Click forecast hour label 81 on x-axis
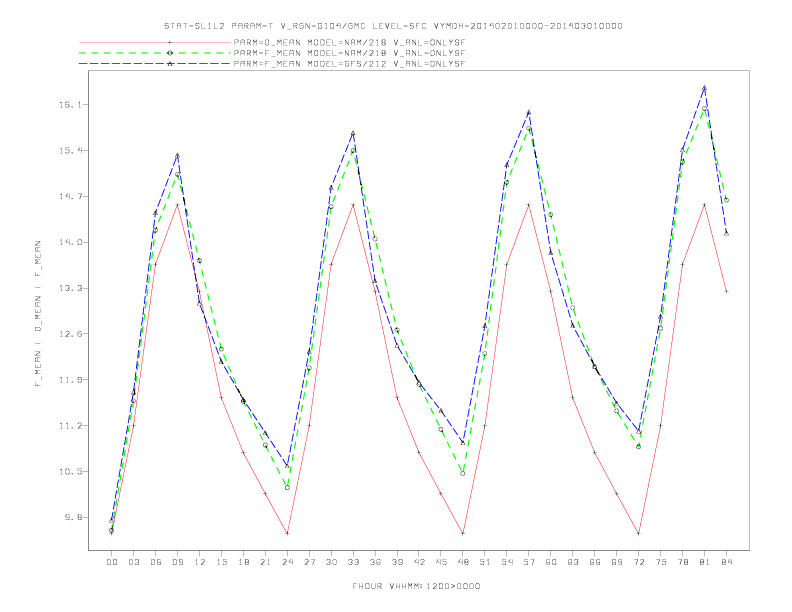The height and width of the screenshot is (612, 792). [x=705, y=562]
